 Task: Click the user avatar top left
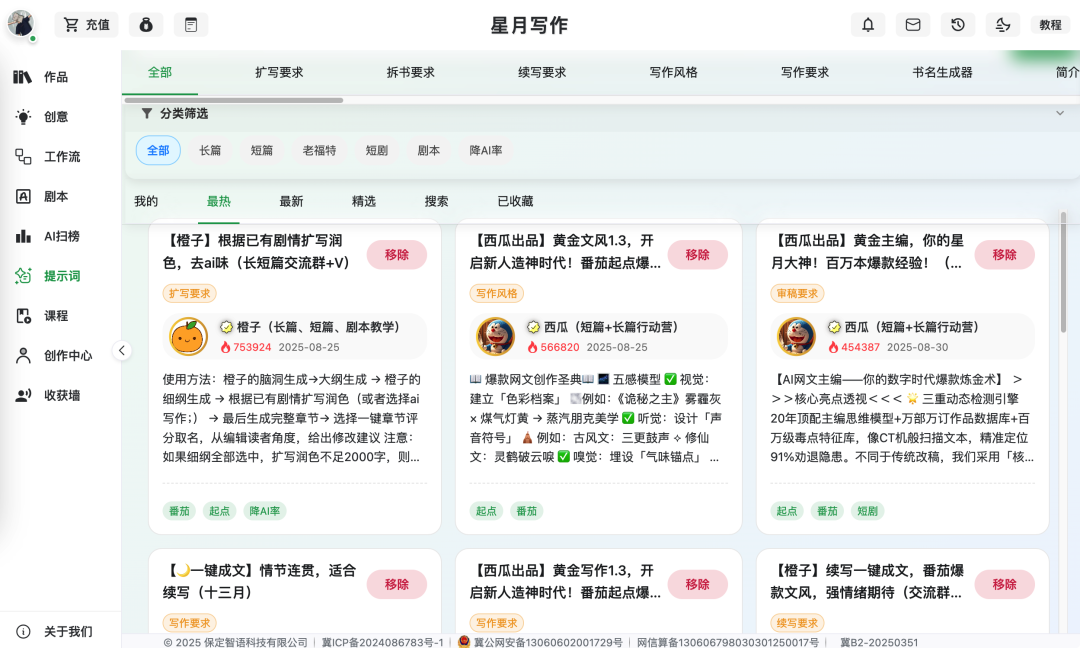[x=21, y=24]
